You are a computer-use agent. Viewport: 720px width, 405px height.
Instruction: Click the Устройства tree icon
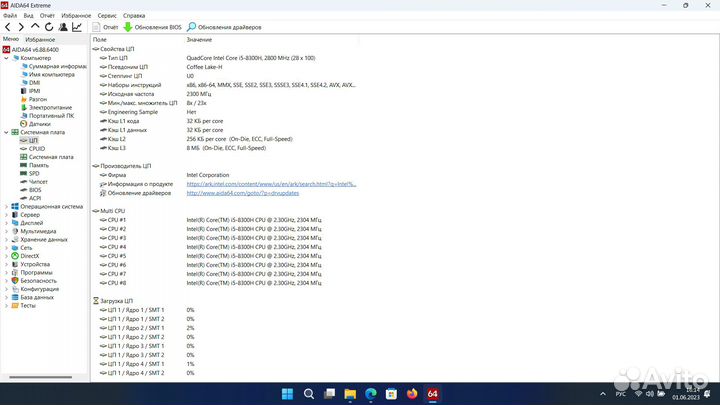click(15, 264)
